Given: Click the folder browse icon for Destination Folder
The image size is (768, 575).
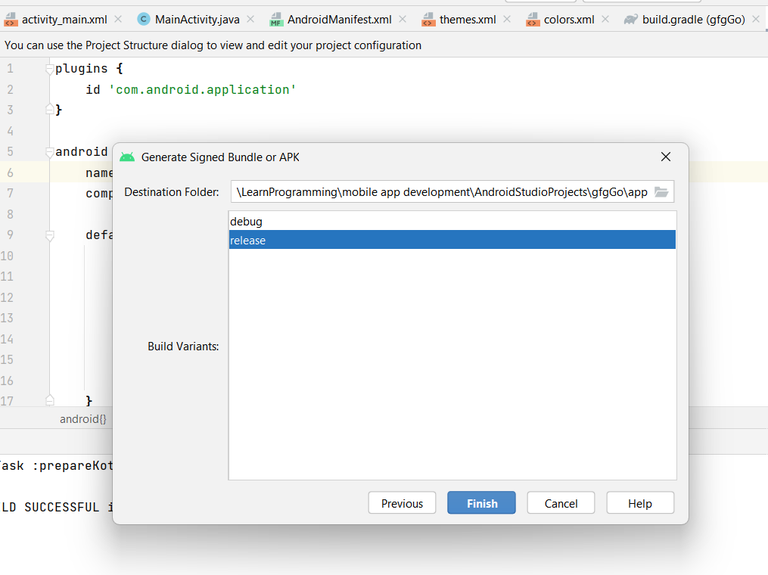Looking at the screenshot, I should point(661,192).
